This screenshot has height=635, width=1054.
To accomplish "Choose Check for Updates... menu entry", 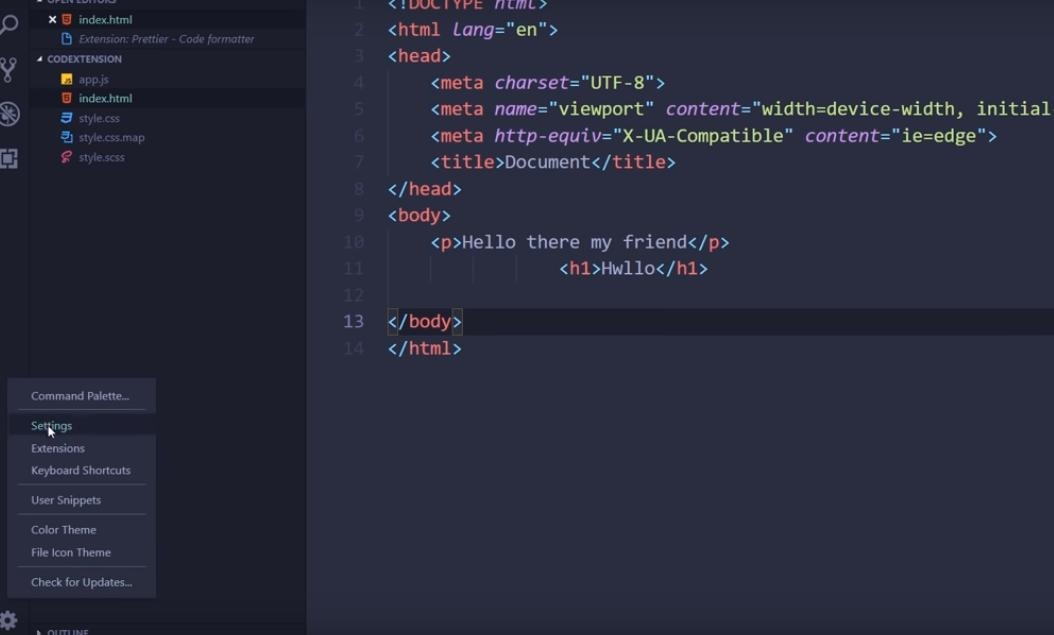I will 81,582.
